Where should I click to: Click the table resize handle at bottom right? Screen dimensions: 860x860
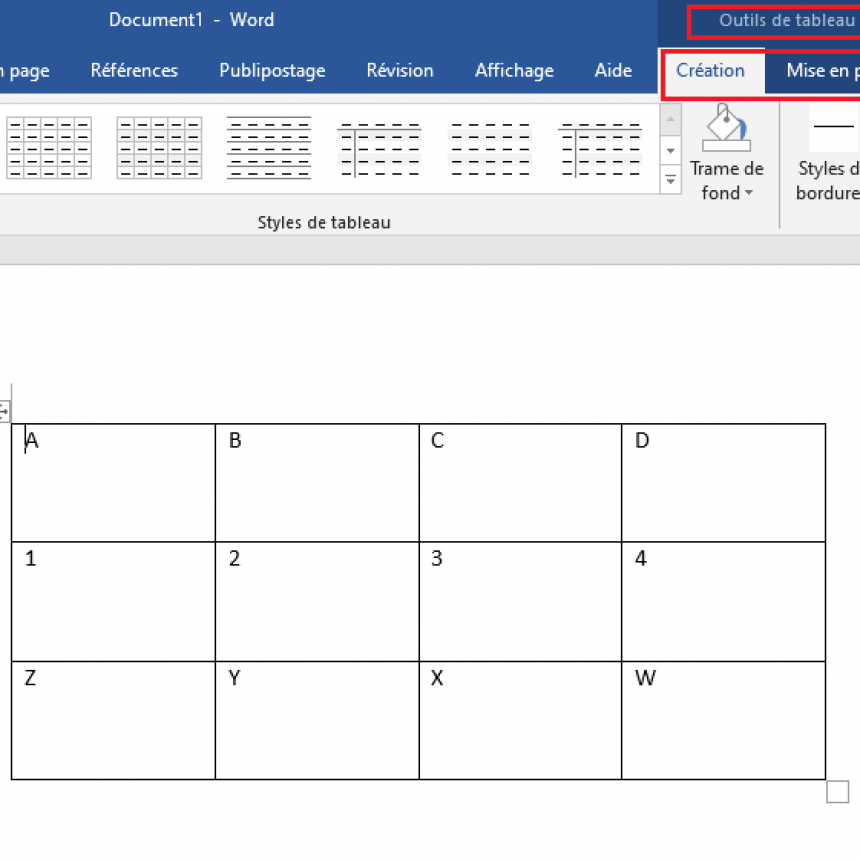click(x=837, y=792)
